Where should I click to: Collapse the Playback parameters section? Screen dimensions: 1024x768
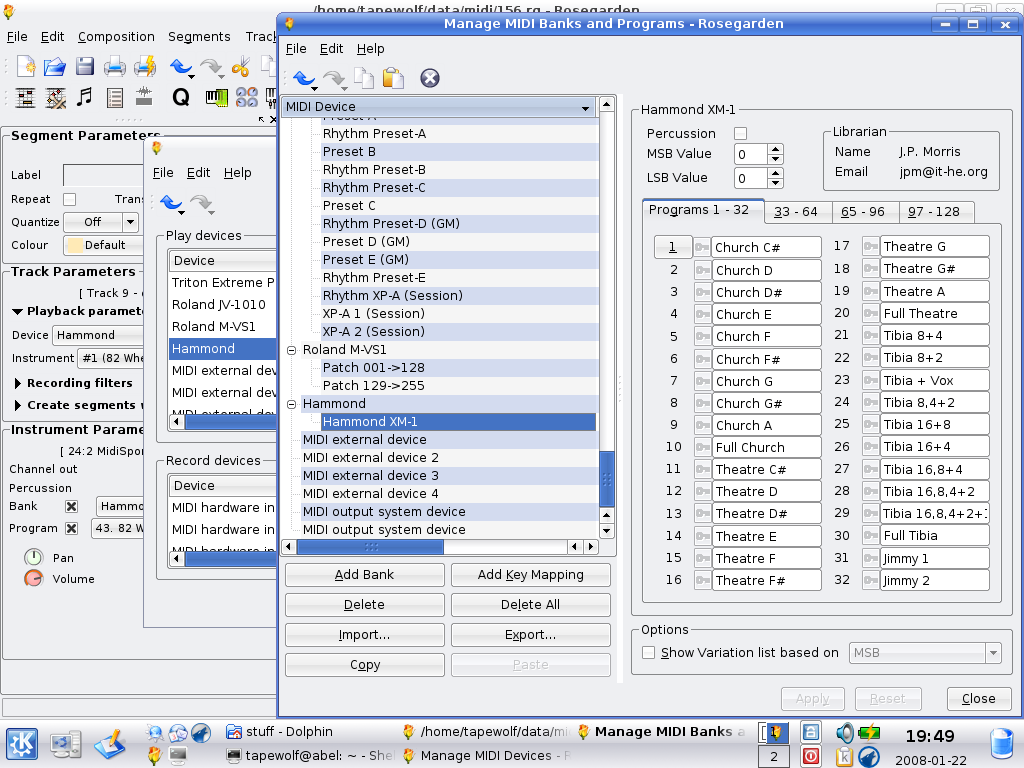coord(18,312)
